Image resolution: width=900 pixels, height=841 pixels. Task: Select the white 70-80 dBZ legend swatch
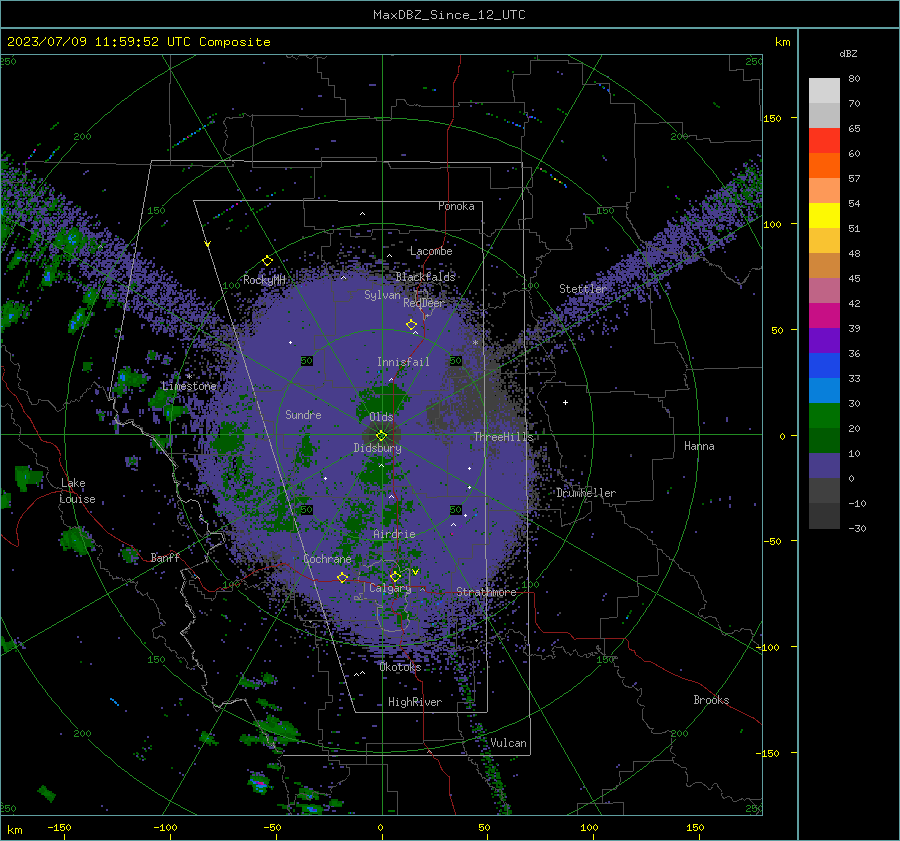point(824,90)
